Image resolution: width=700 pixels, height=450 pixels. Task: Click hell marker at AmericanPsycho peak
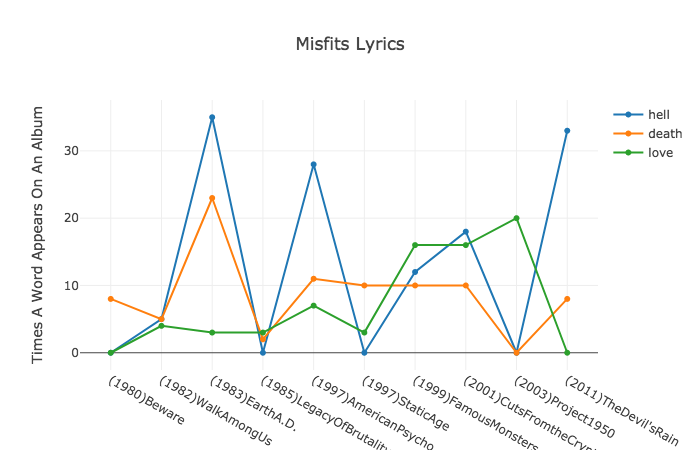[x=313, y=165]
